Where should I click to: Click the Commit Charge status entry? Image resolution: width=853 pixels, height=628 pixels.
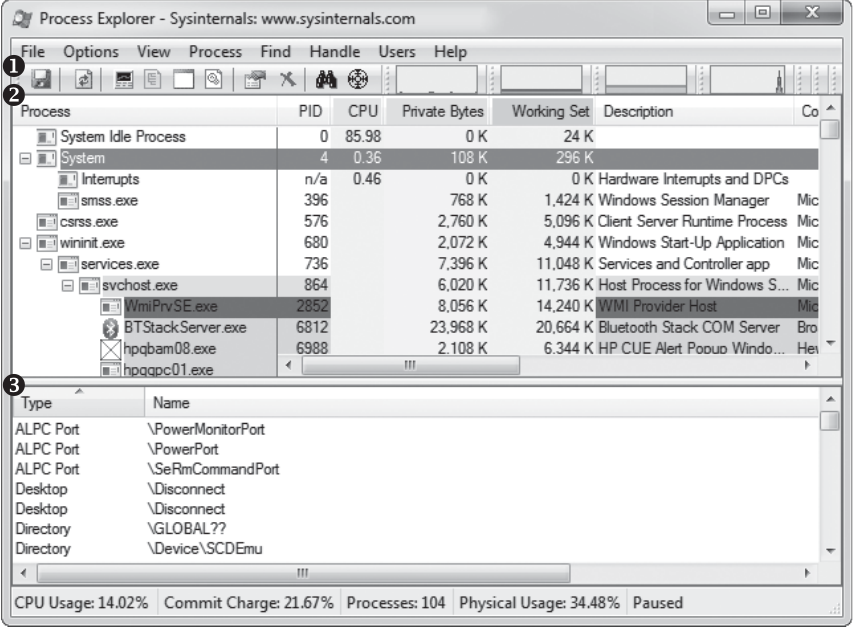click(249, 603)
